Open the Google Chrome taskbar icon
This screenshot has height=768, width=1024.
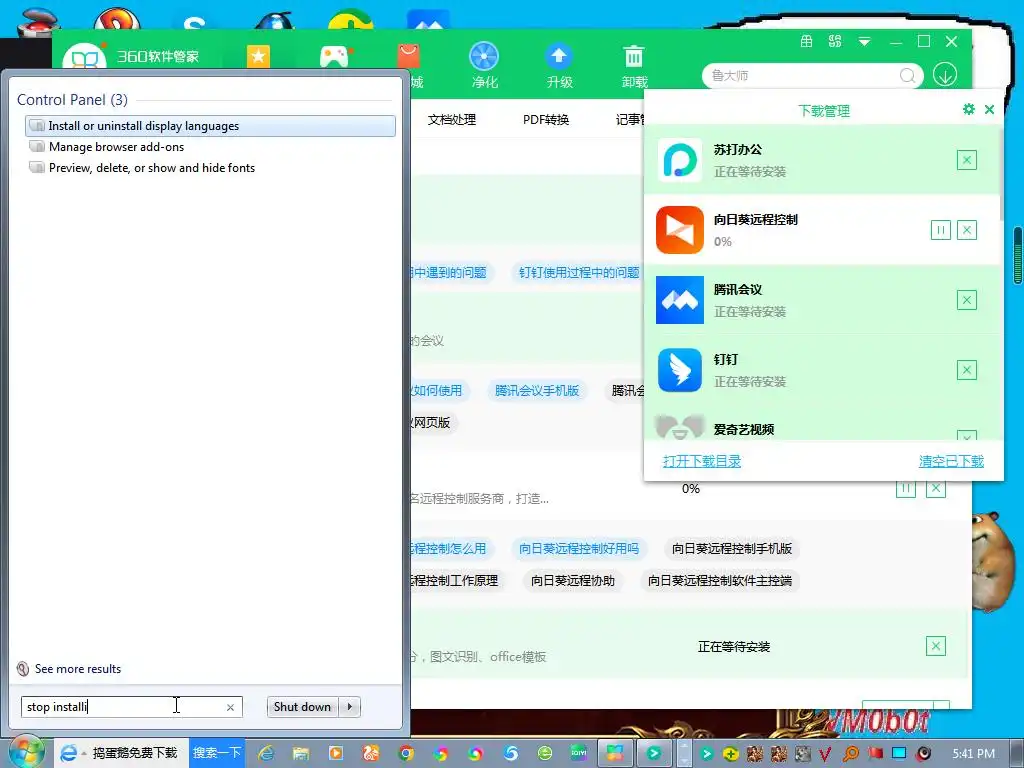coord(406,753)
